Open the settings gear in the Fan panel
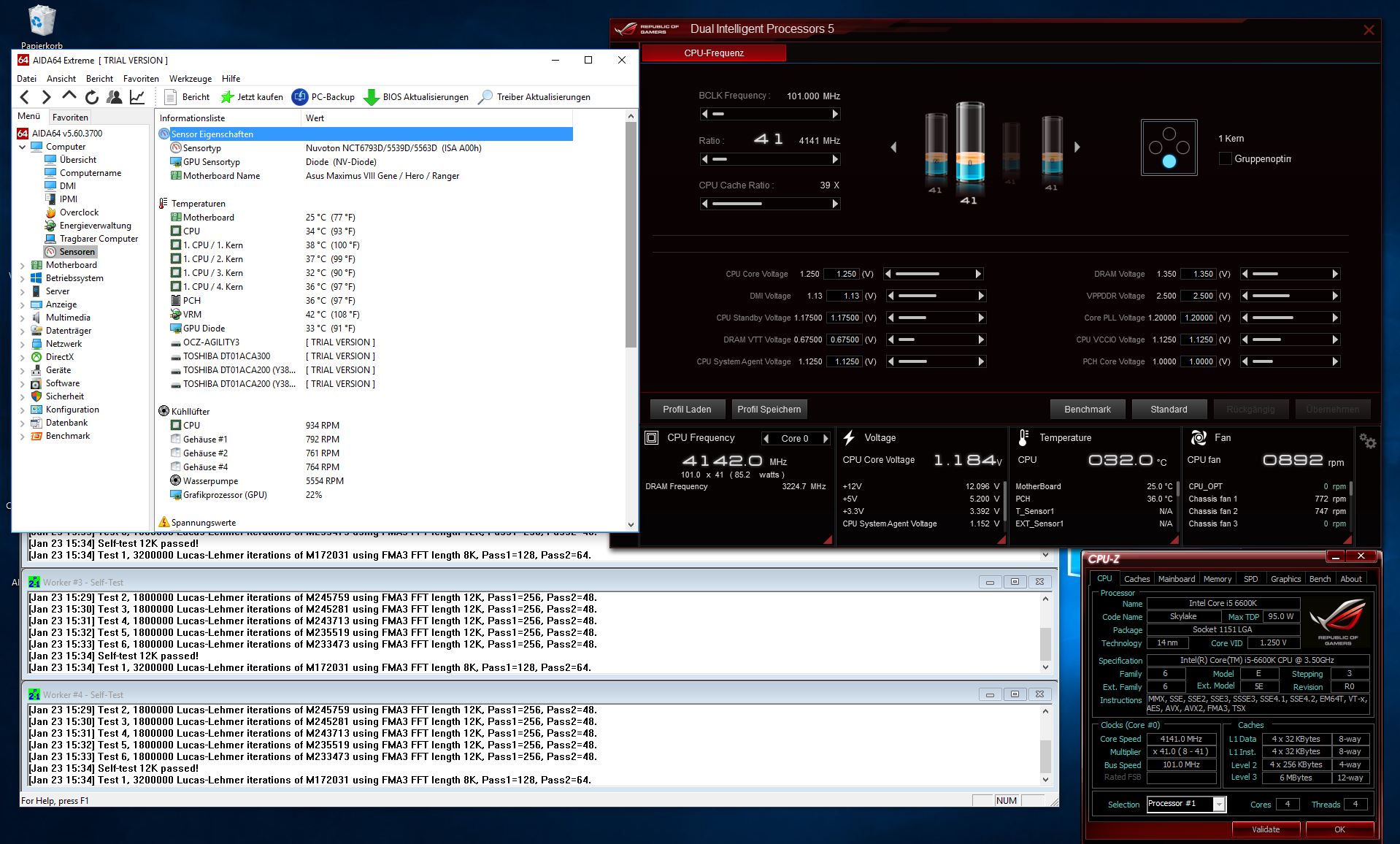1400x844 pixels. point(1367,441)
